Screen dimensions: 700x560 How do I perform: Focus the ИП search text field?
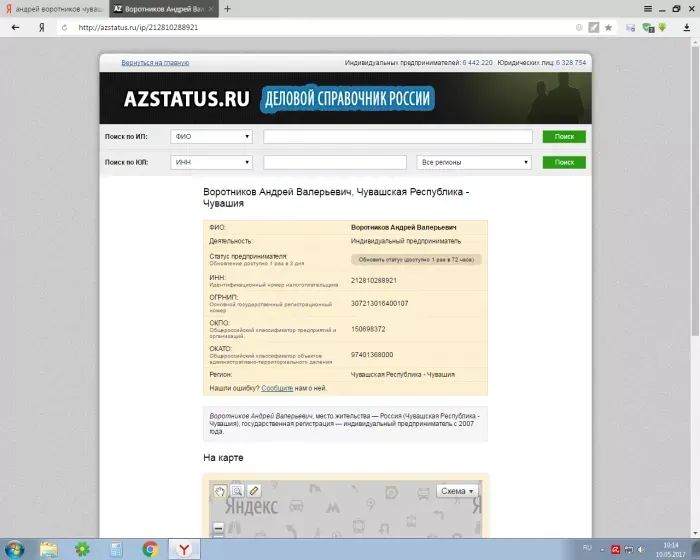tap(398, 137)
